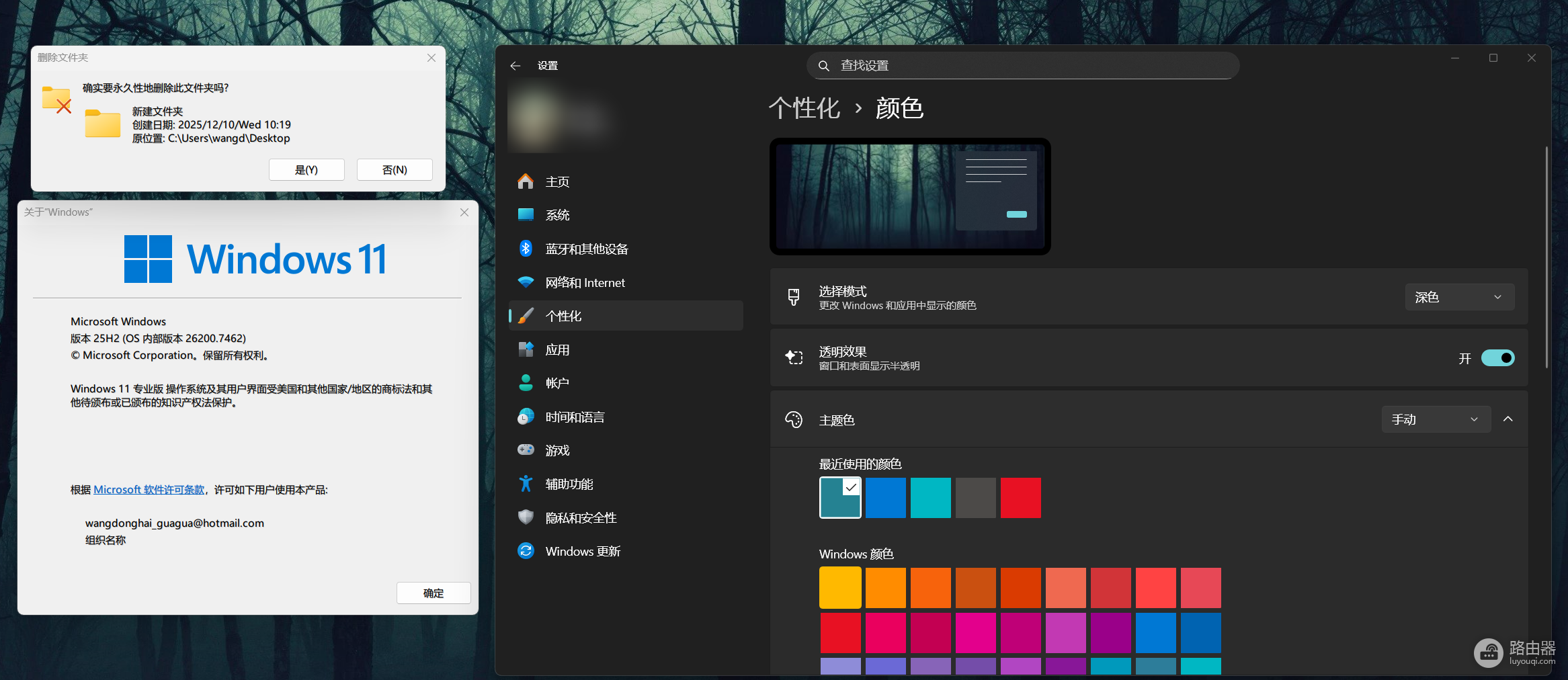Viewport: 1568px width, 680px height.
Task: Click the accent color palette icon
Action: [x=794, y=420]
